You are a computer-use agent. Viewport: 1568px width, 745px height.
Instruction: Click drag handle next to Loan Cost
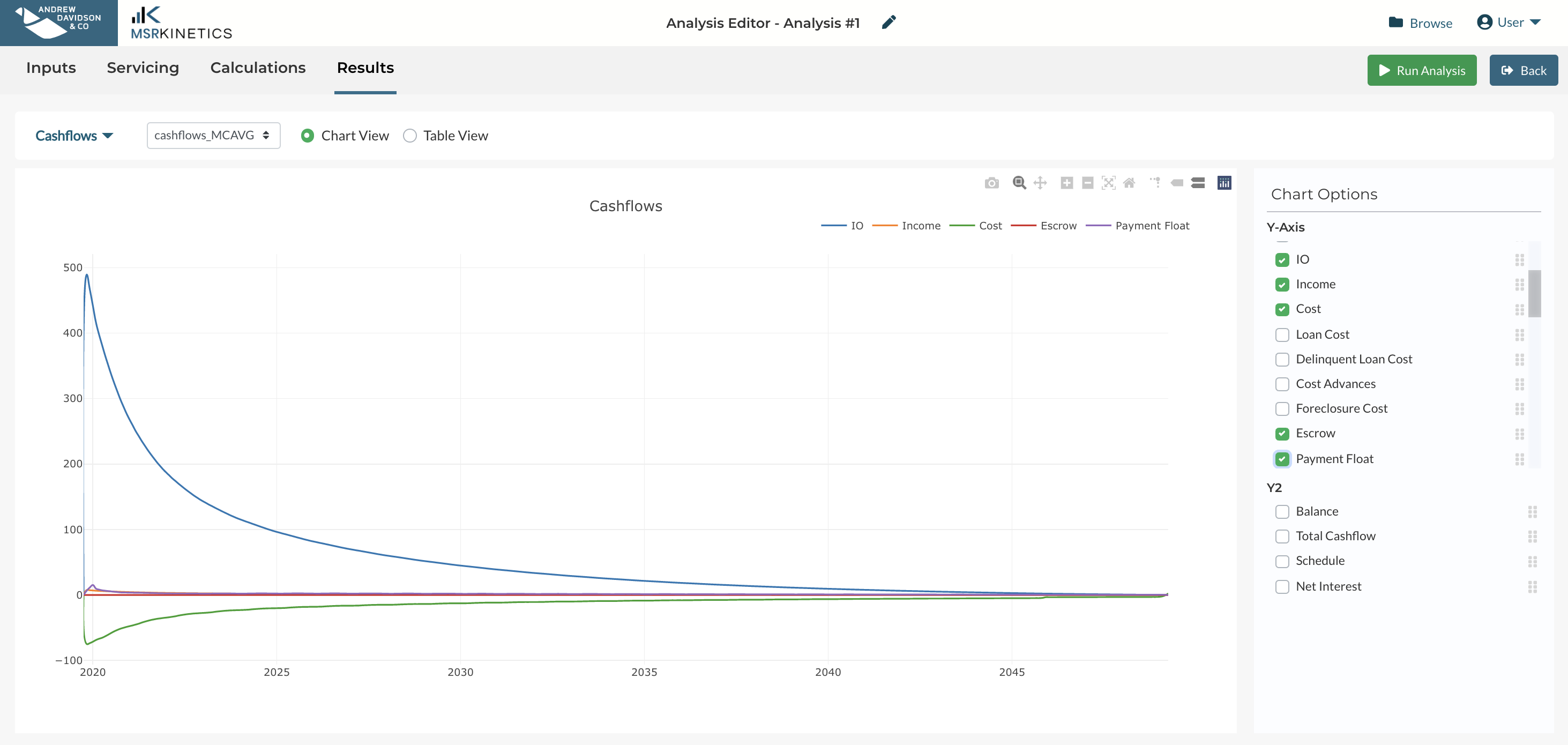[x=1519, y=335]
